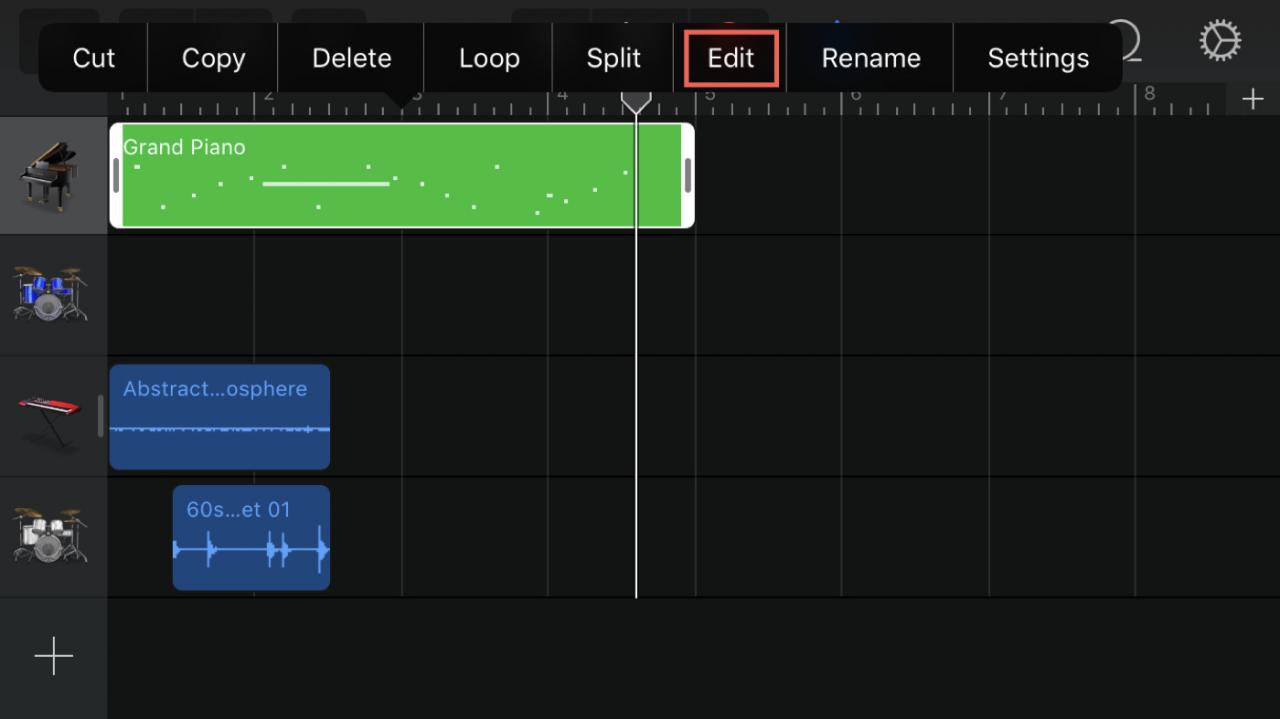This screenshot has width=1280, height=719.
Task: Add a new track with plus icon
Action: point(53,656)
